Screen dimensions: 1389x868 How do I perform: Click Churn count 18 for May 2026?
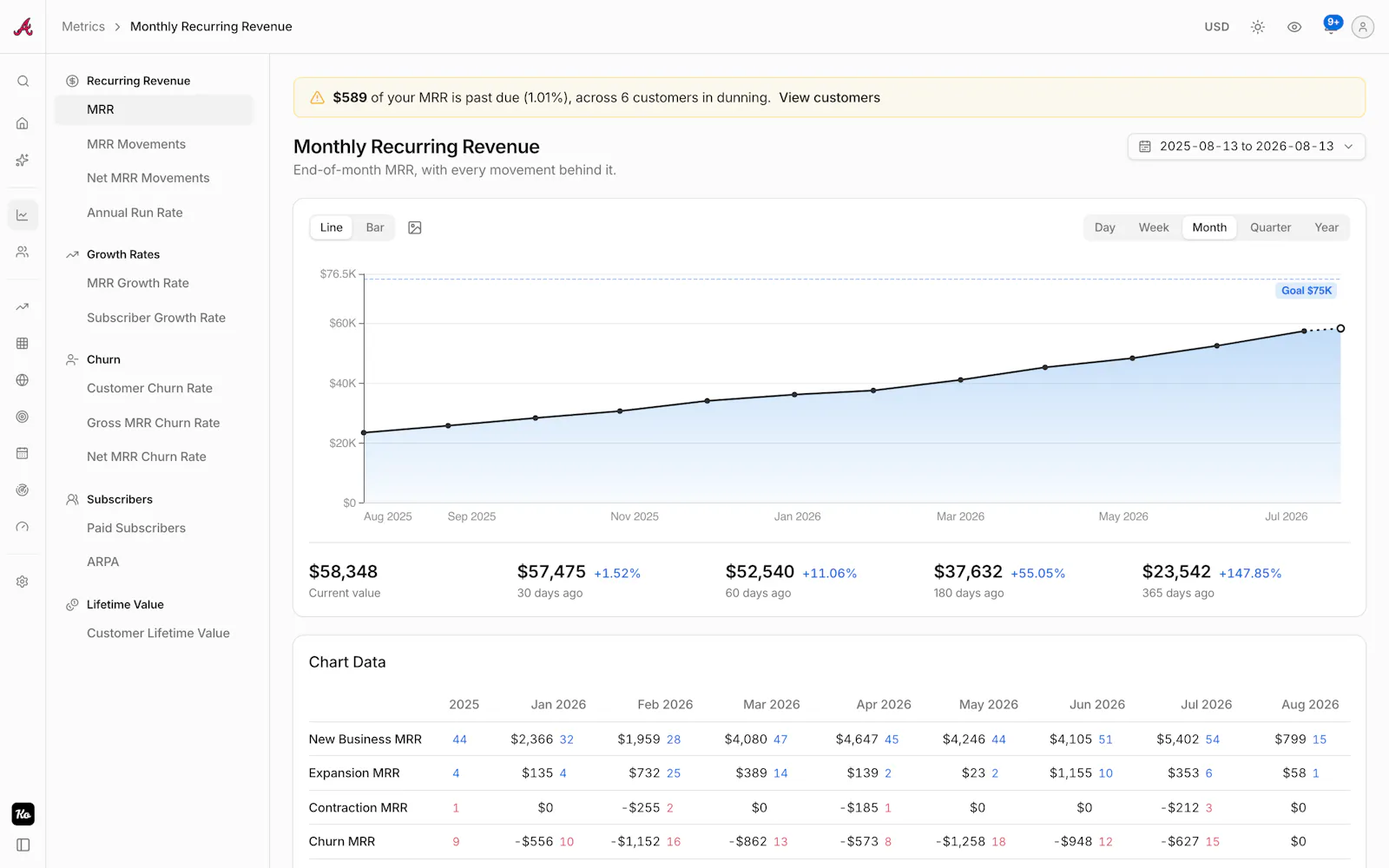click(998, 842)
